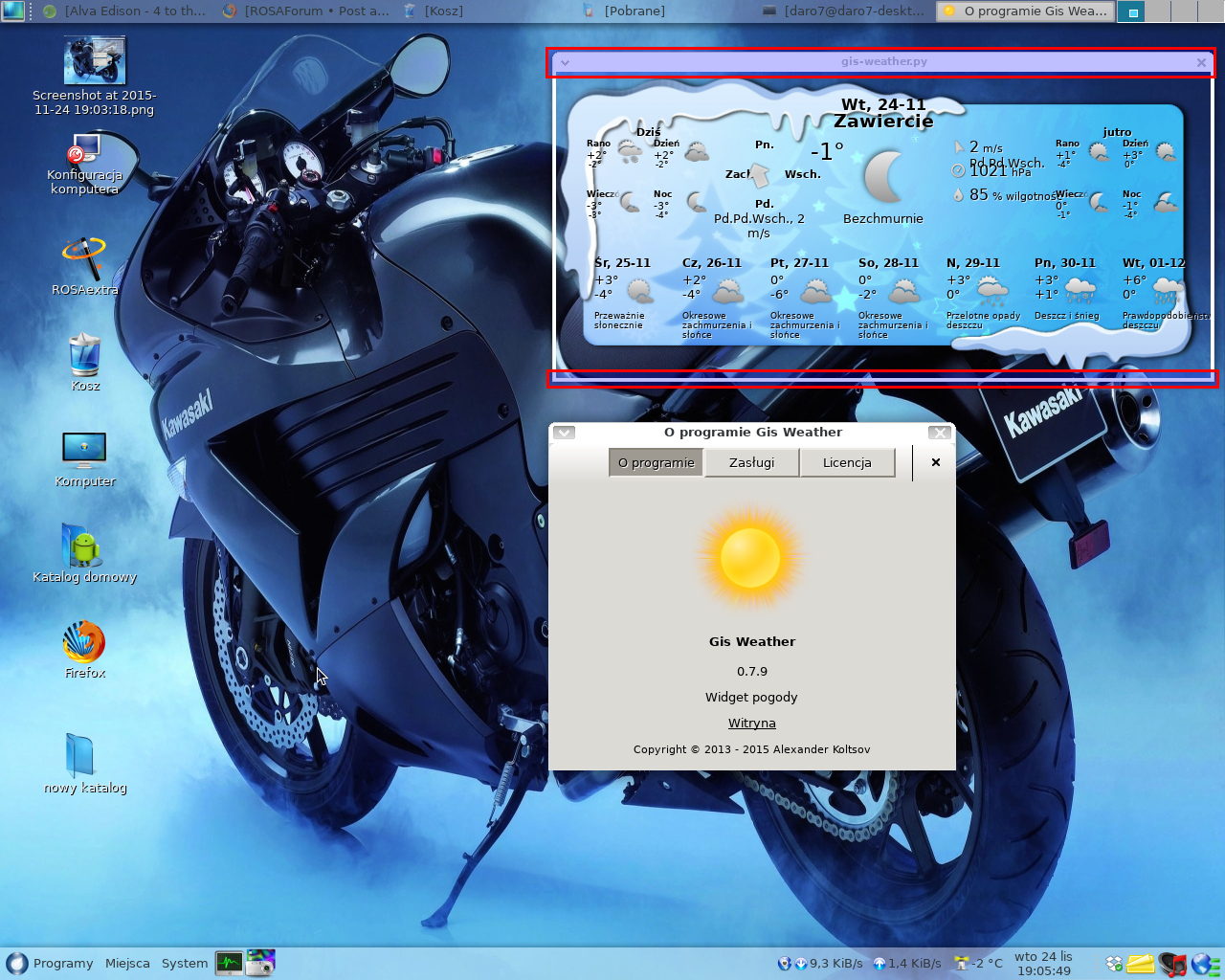Switch to the Licencja tab
Image resolution: width=1225 pixels, height=980 pixels.
(847, 462)
